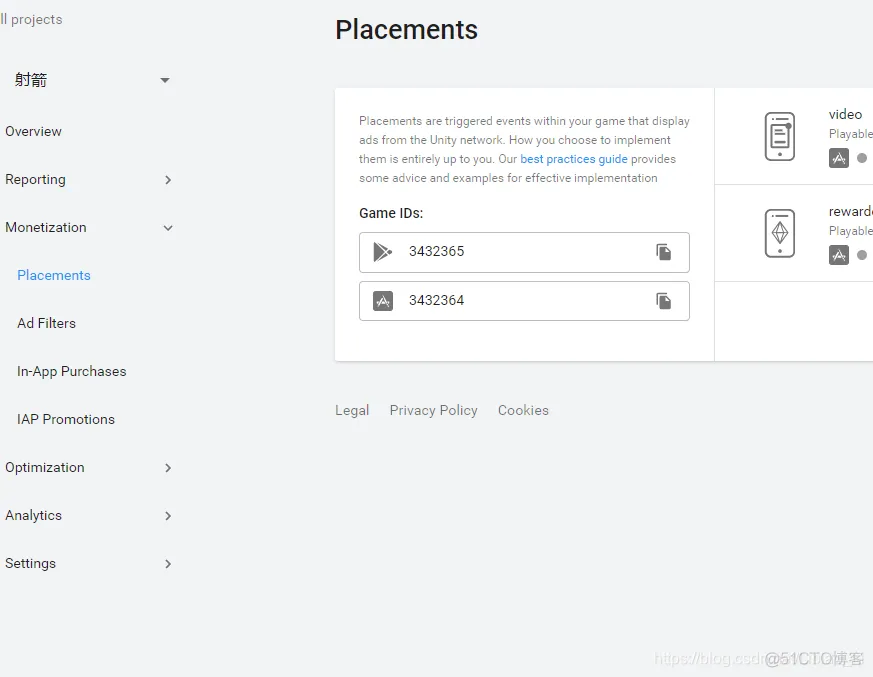Click the game ID value 3432365
The height and width of the screenshot is (677, 873).
pos(436,252)
